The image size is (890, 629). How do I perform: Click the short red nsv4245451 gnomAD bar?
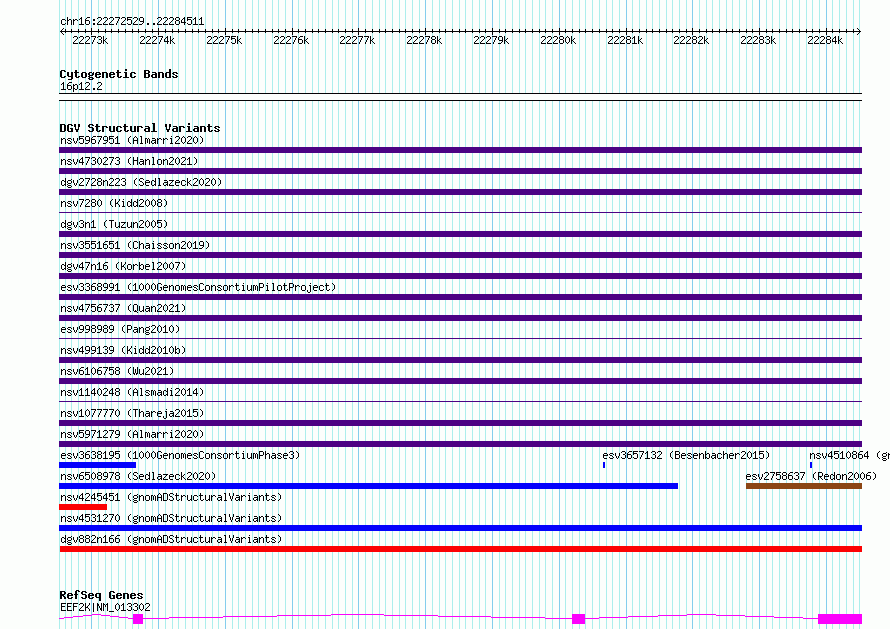click(83, 507)
